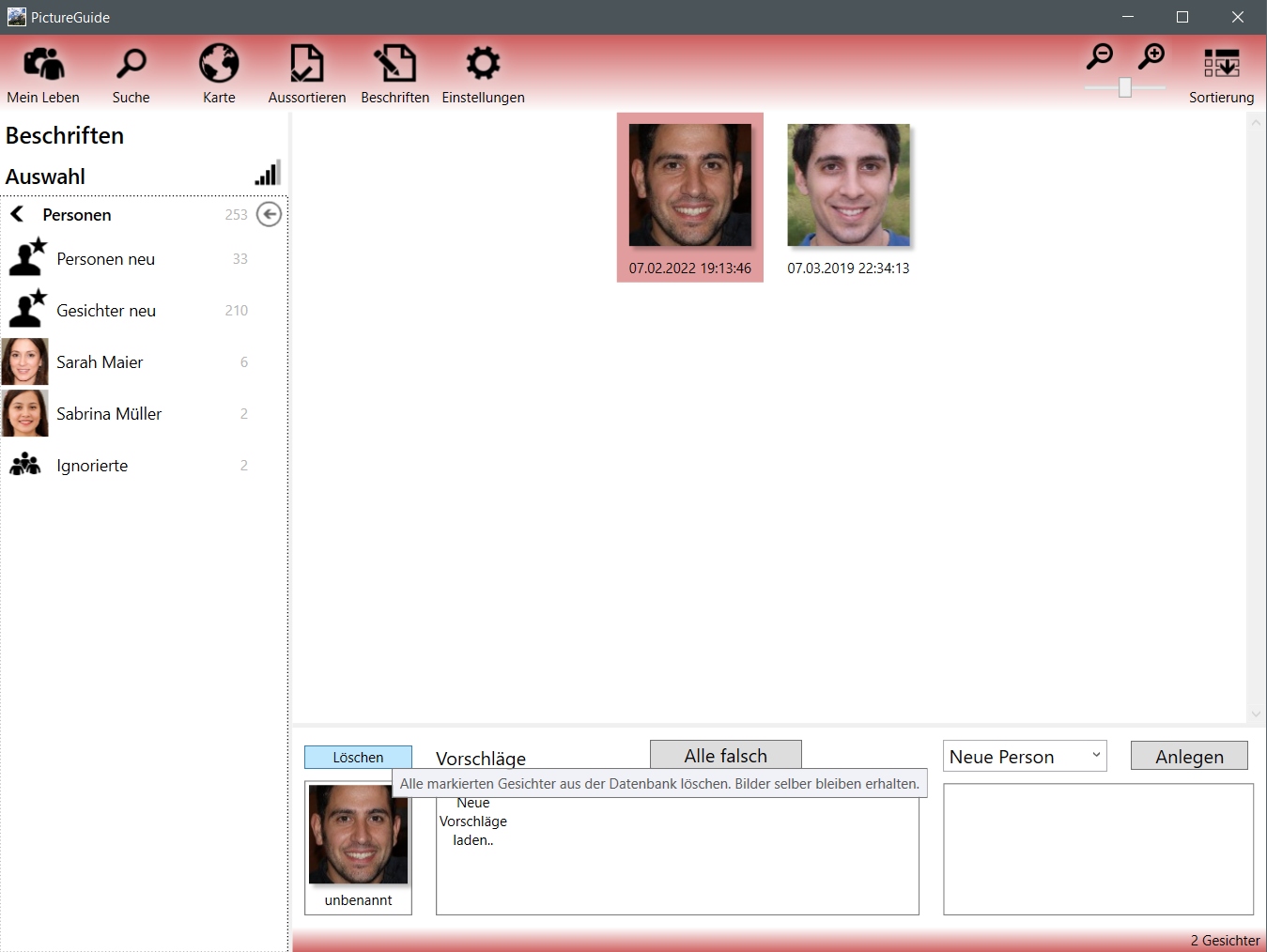Select Sabrina Müller's face thumbnail
Screen dimensions: 1267x952
tap(24, 413)
